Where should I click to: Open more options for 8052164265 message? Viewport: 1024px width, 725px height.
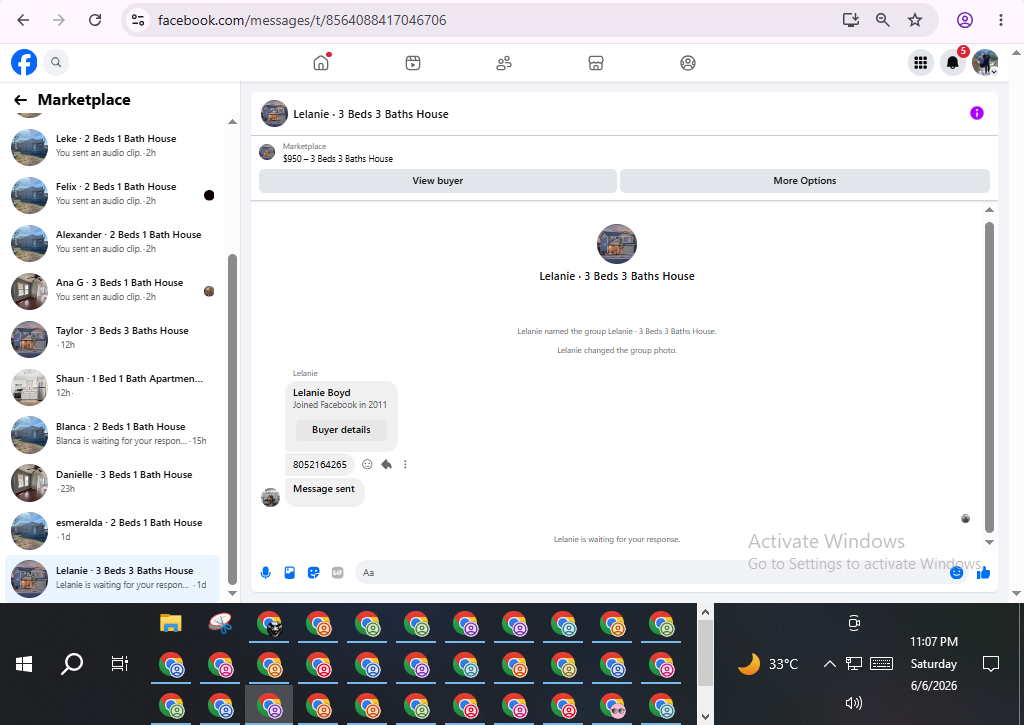click(405, 464)
